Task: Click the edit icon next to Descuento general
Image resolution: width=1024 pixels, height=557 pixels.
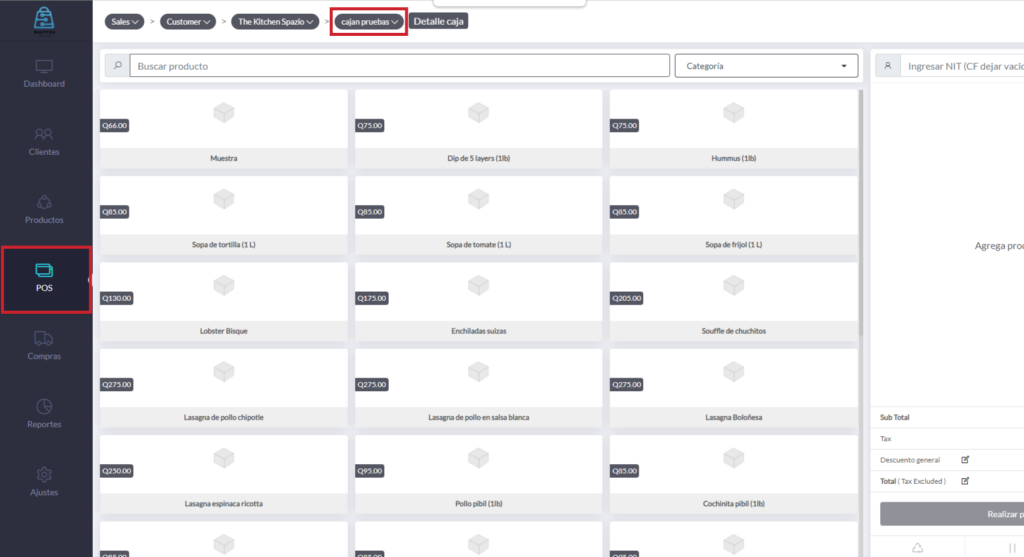Action: pos(965,460)
